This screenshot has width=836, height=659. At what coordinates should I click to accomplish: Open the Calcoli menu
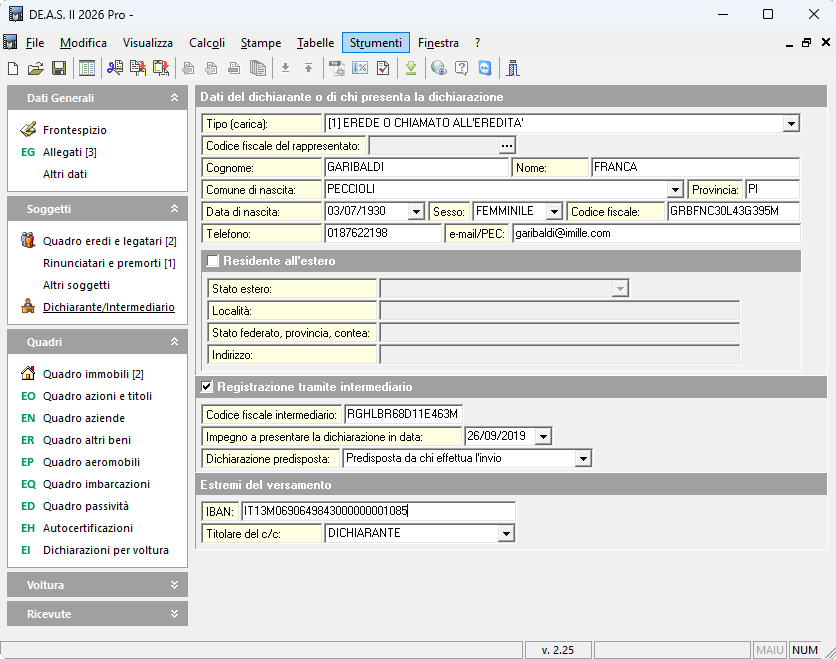[x=208, y=43]
